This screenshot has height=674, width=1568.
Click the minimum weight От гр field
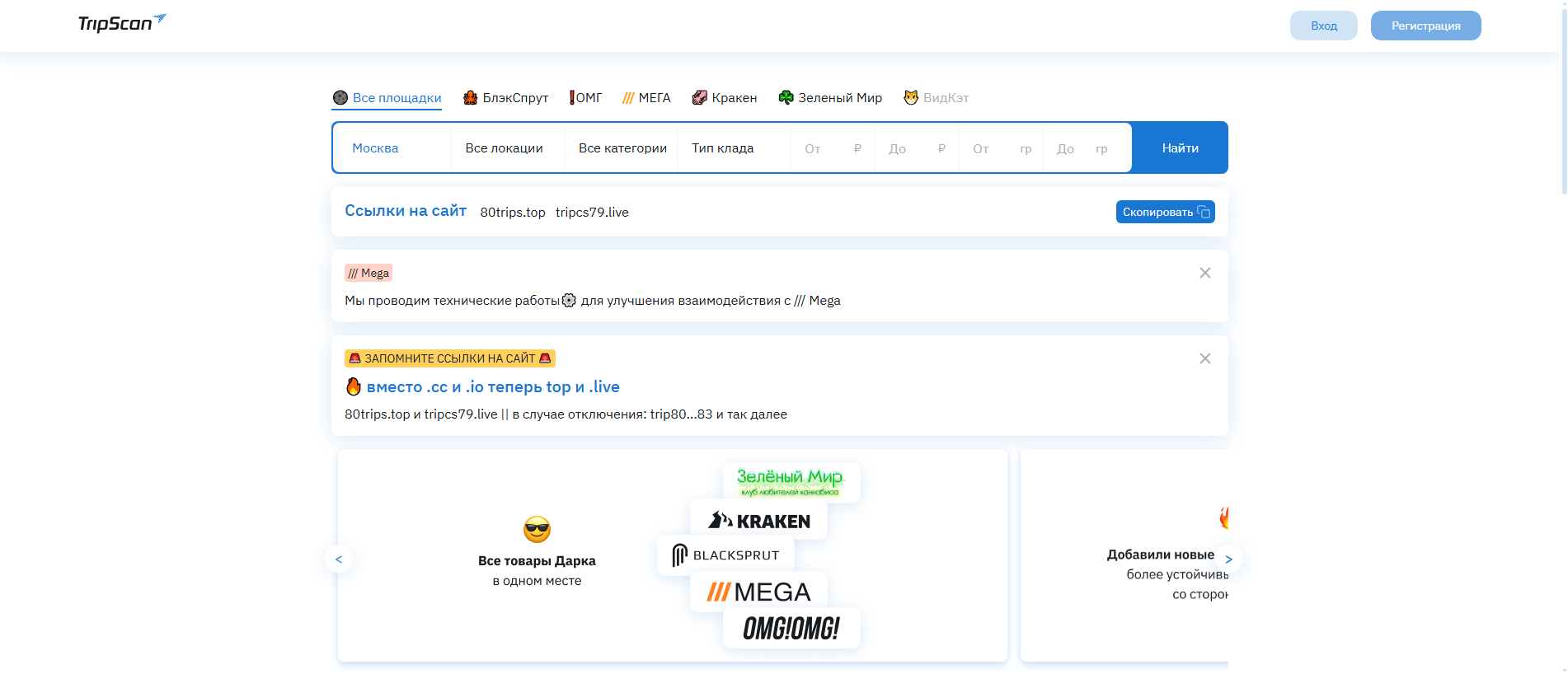[1001, 148]
